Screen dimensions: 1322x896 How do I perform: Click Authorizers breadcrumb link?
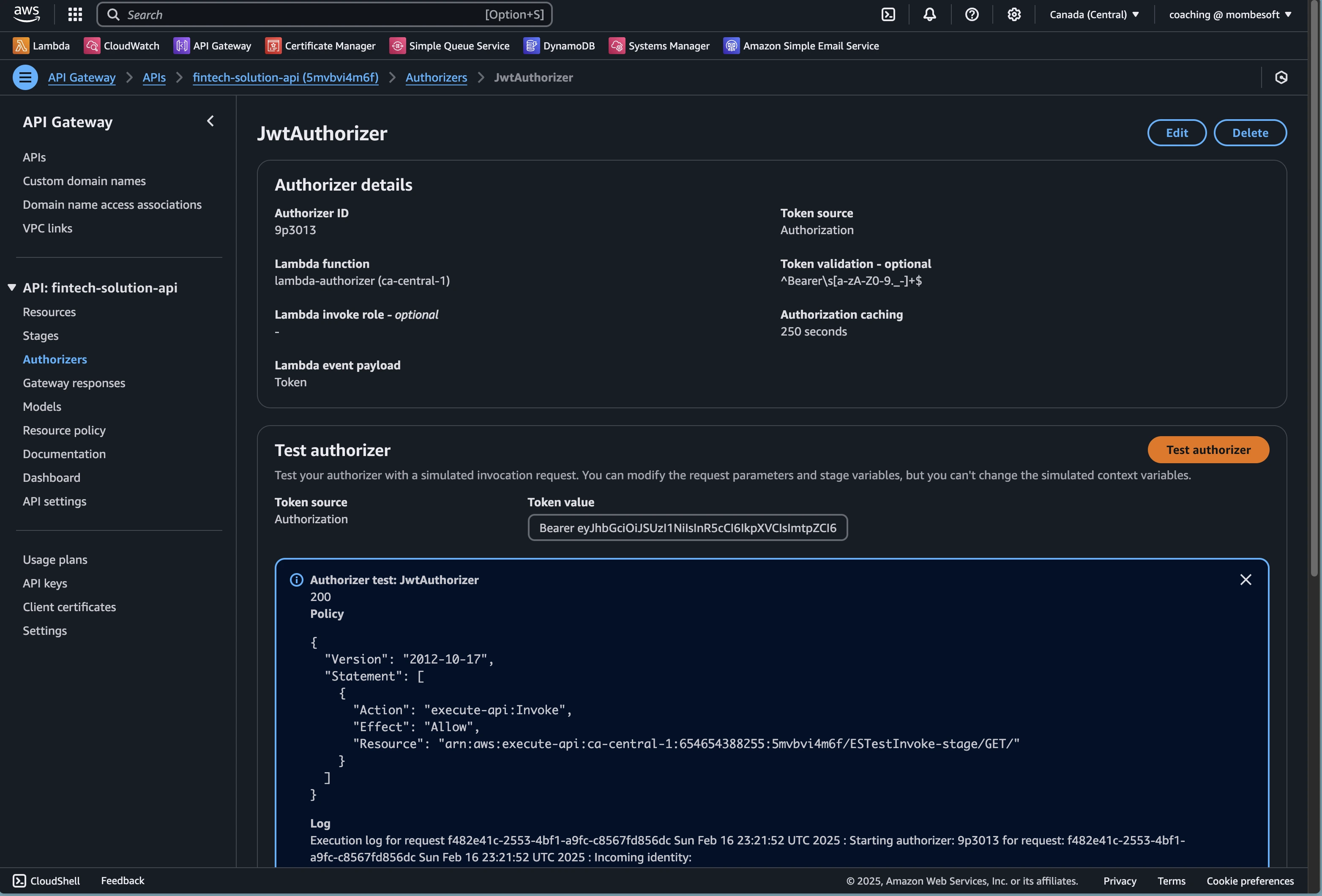436,77
